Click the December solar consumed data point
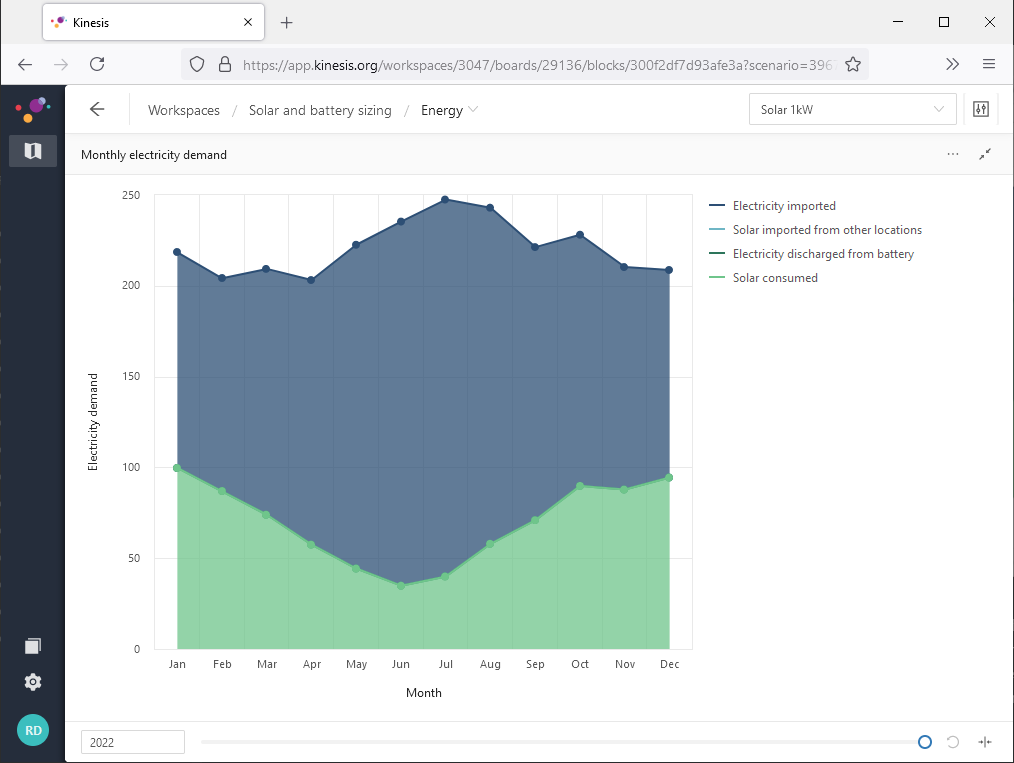1014x763 pixels. tap(669, 478)
